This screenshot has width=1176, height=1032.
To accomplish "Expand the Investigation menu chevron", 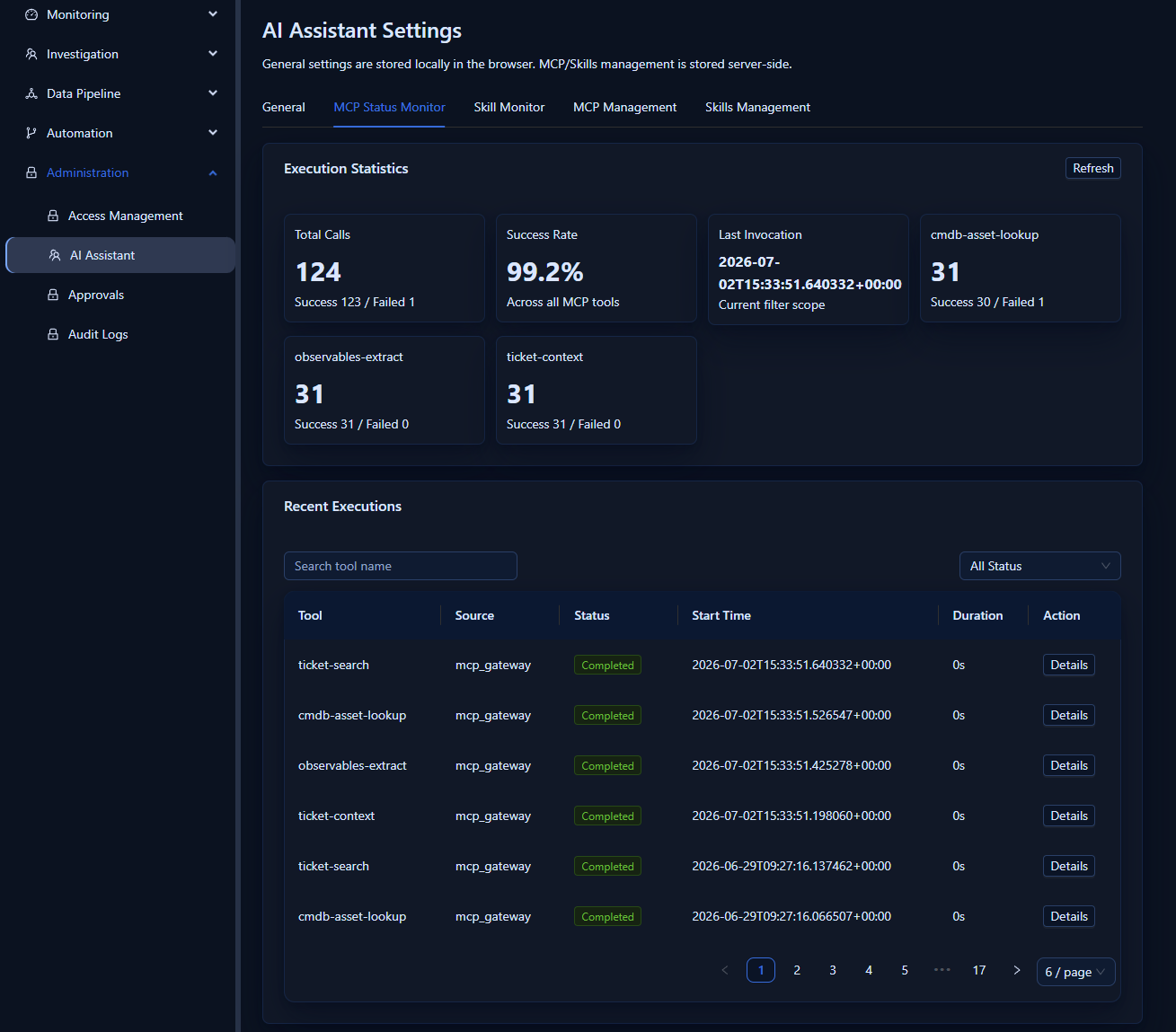I will tap(213, 54).
